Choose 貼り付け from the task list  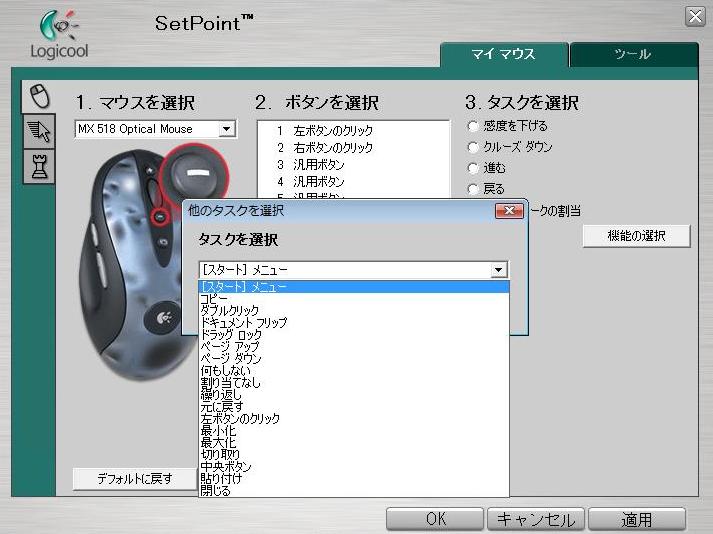click(354, 479)
